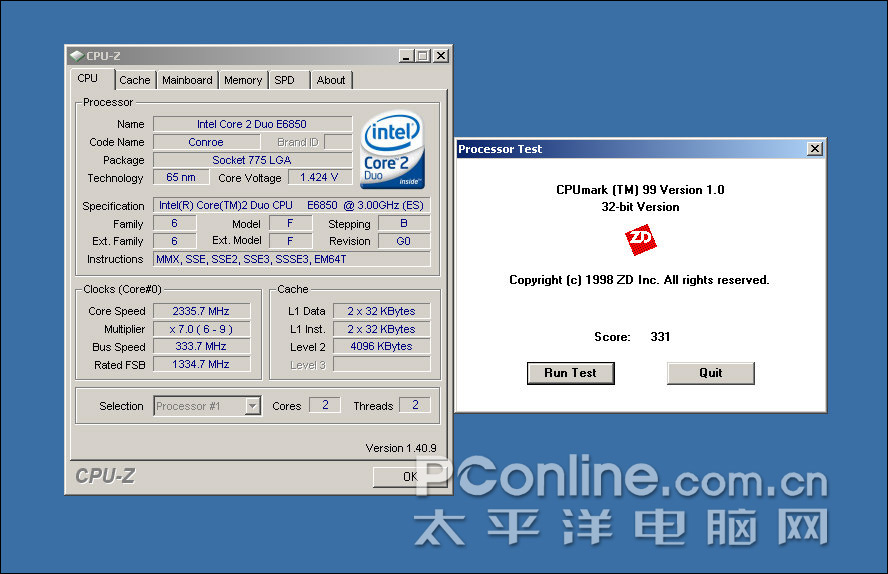This screenshot has width=888, height=574.
Task: Click the Ext. Family value field
Action: coord(175,241)
